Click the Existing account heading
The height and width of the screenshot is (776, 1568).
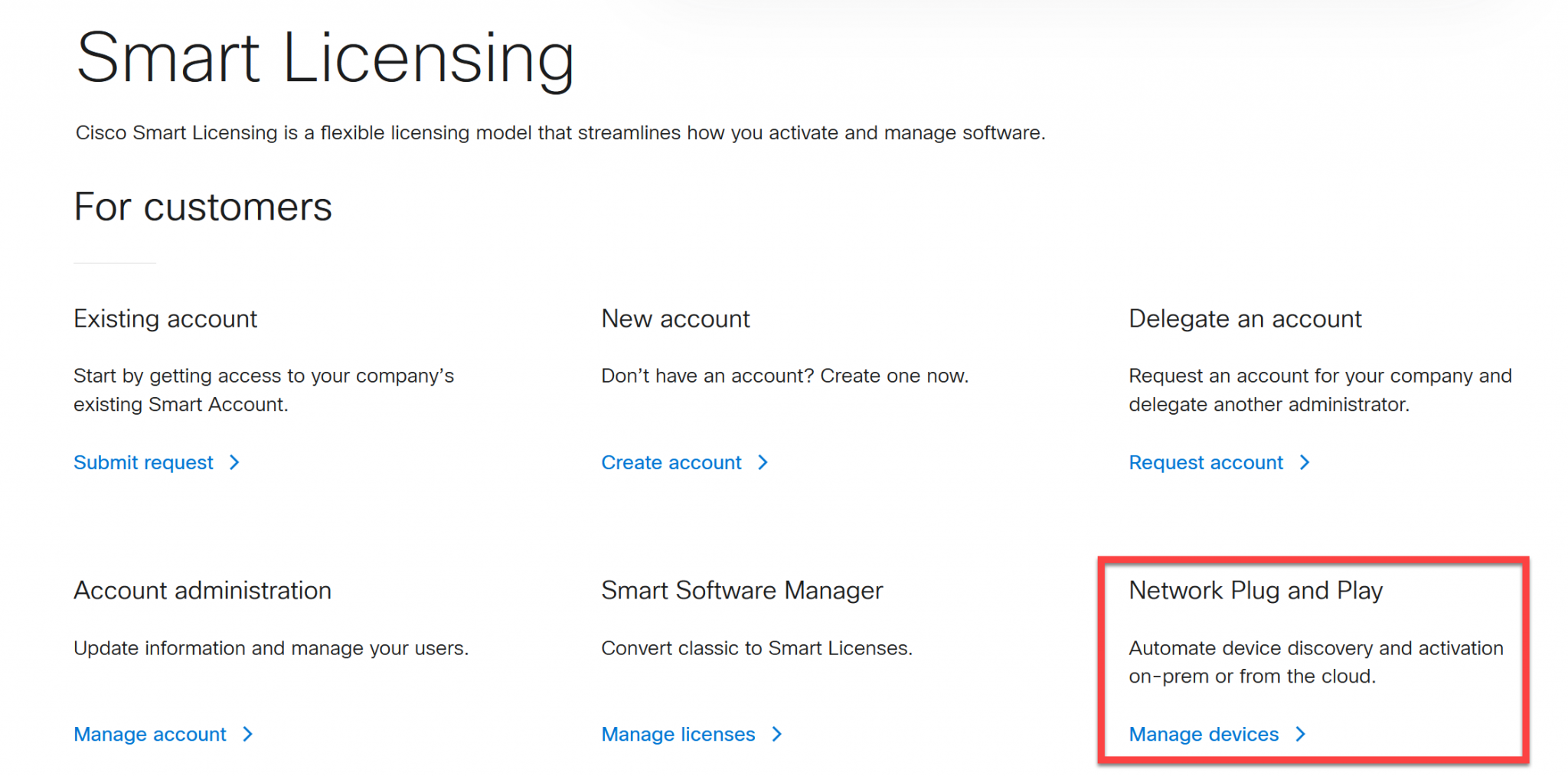[x=165, y=319]
